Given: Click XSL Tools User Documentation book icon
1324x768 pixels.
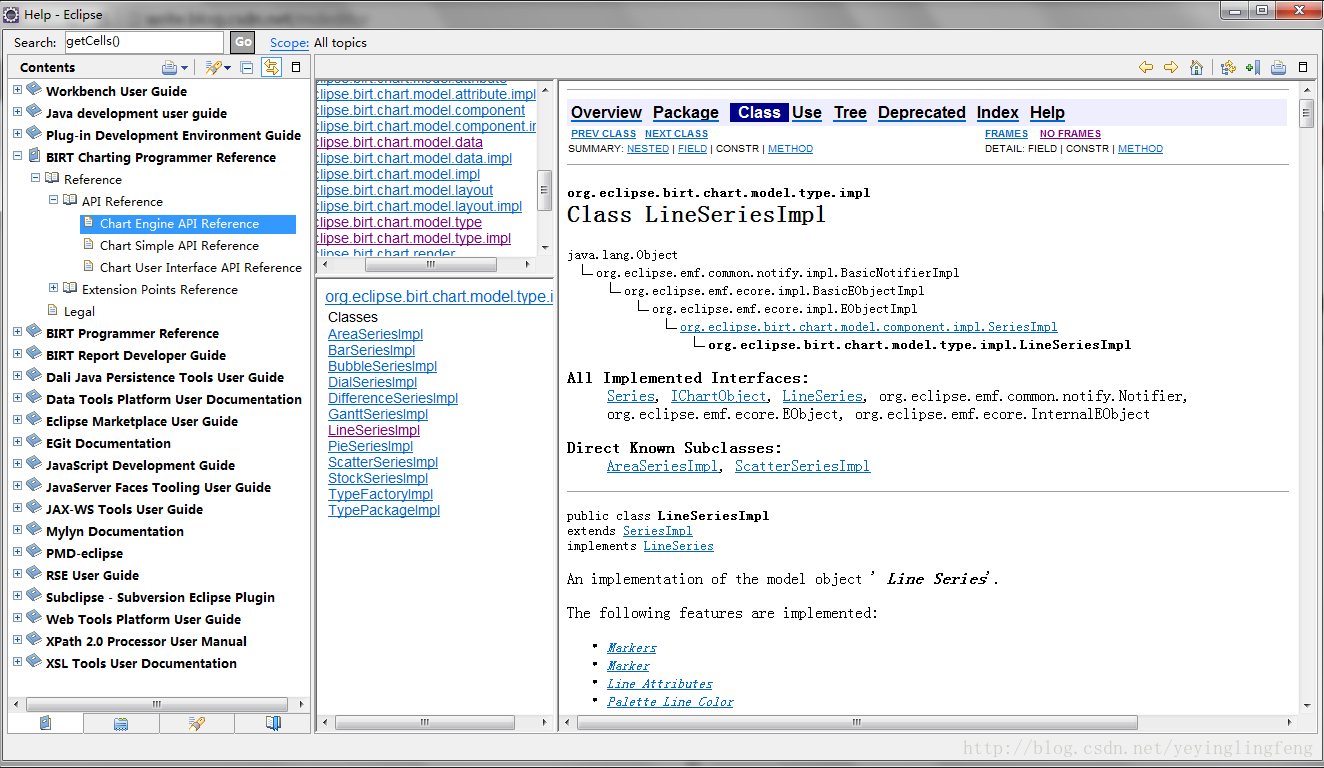Looking at the screenshot, I should [34, 662].
